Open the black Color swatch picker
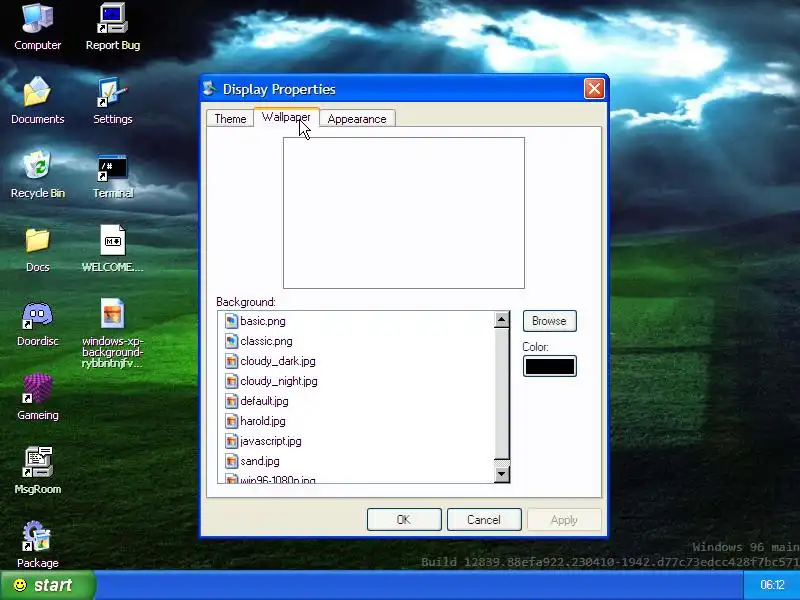 coord(549,366)
